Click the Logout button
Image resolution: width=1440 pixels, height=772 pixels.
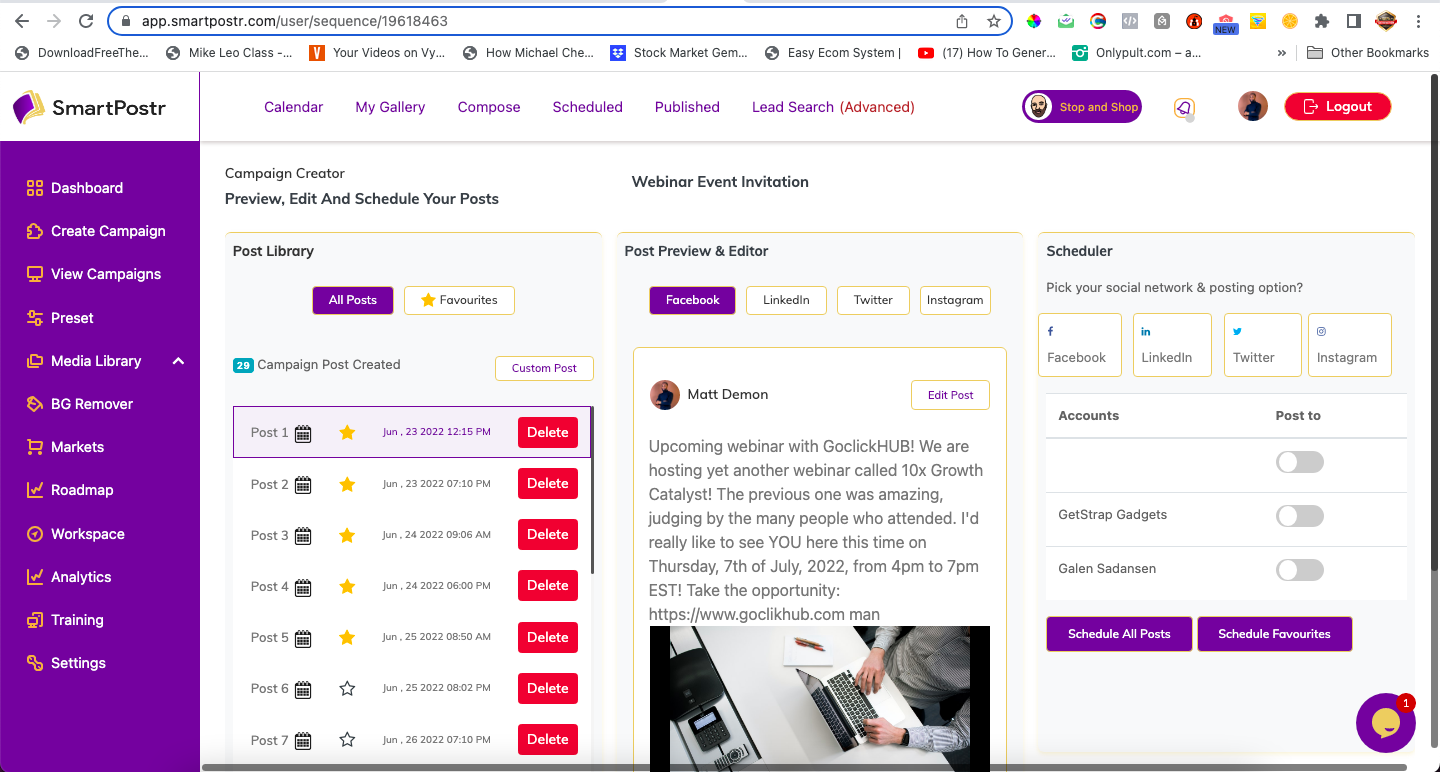1337,107
